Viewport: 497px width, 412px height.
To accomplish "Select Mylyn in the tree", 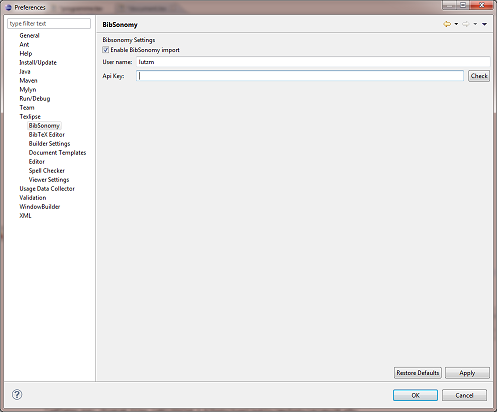I will pos(28,89).
